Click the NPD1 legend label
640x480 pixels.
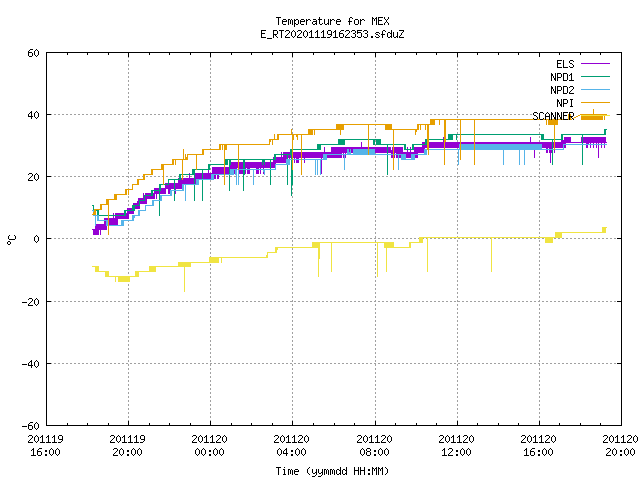coord(562,77)
